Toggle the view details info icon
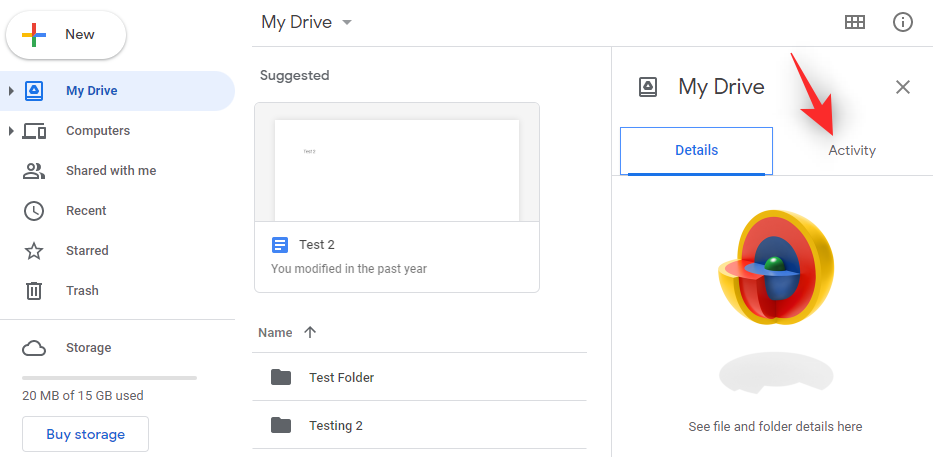 (x=903, y=23)
